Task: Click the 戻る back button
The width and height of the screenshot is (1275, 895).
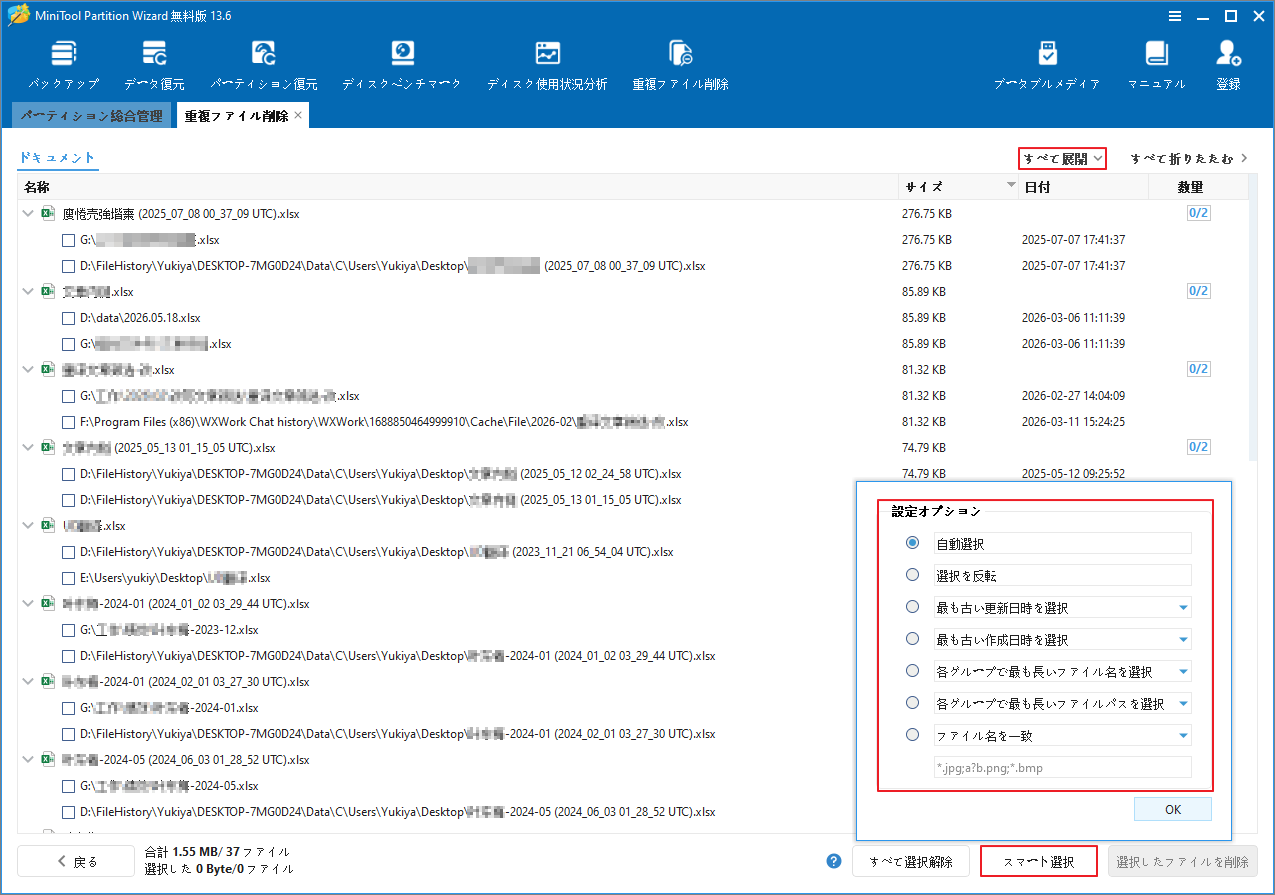Action: coord(76,861)
